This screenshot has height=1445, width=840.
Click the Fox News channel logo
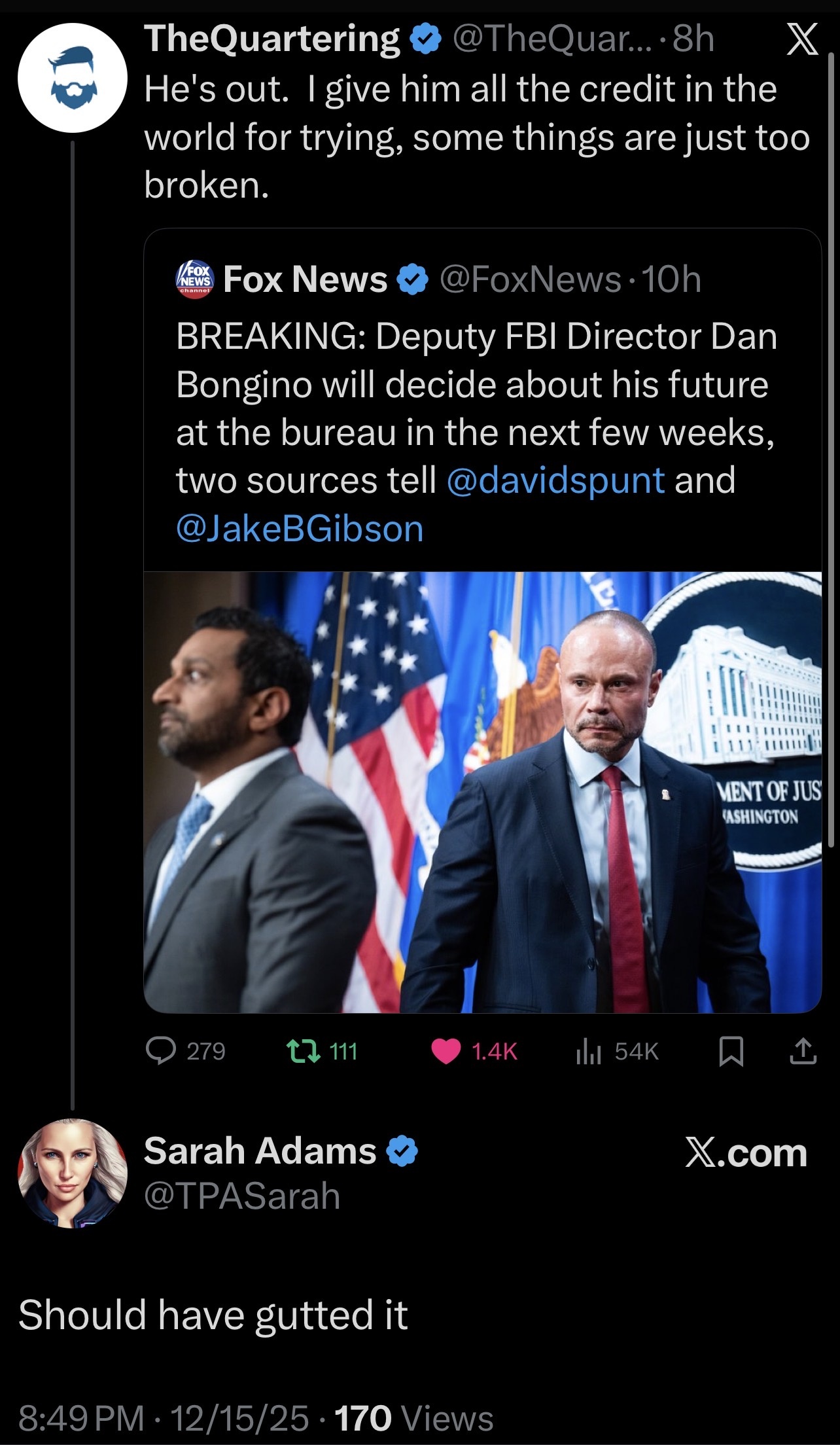[x=195, y=280]
